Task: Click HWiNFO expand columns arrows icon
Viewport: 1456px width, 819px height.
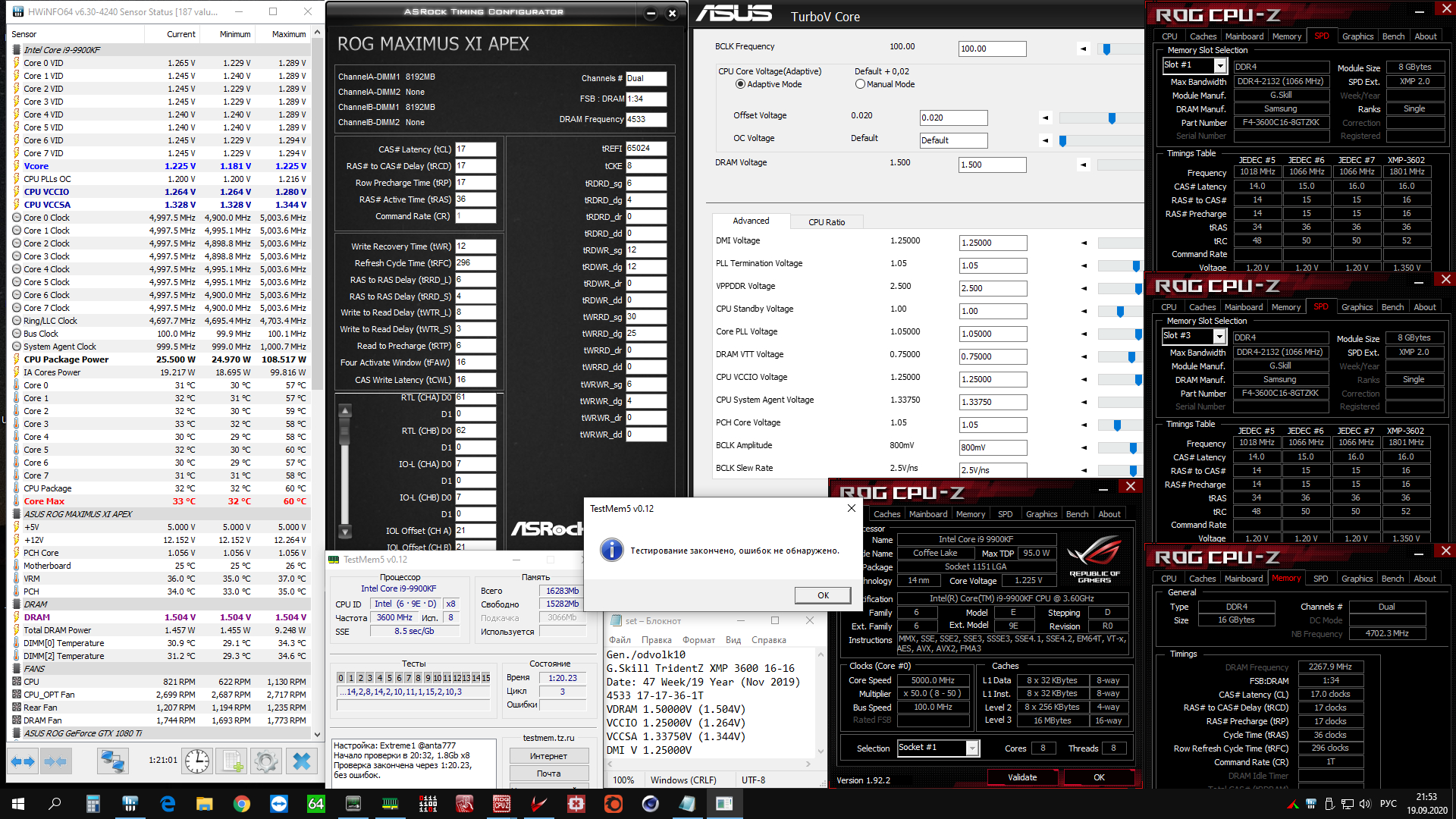Action: click(x=23, y=761)
